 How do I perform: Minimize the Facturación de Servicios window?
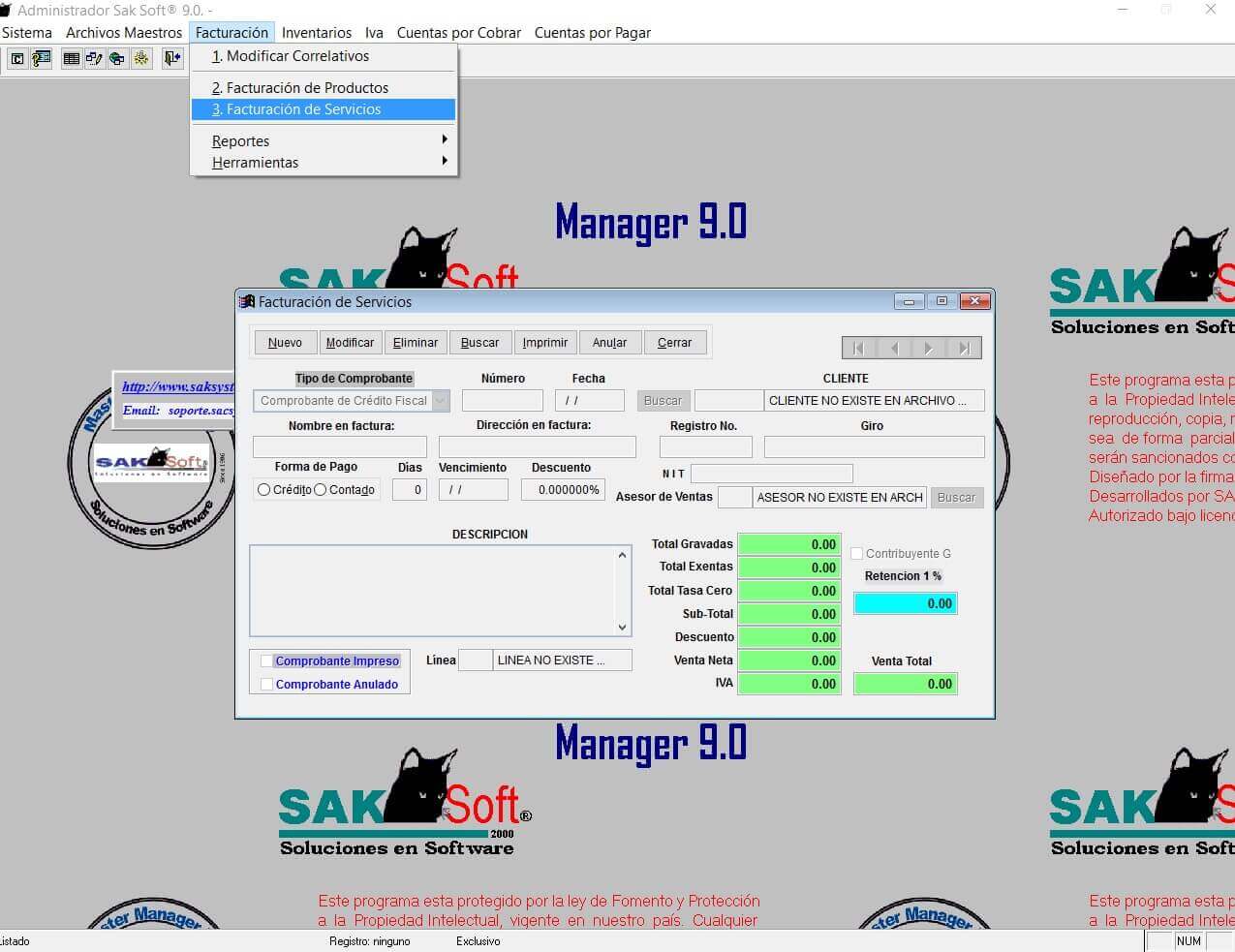(x=909, y=301)
